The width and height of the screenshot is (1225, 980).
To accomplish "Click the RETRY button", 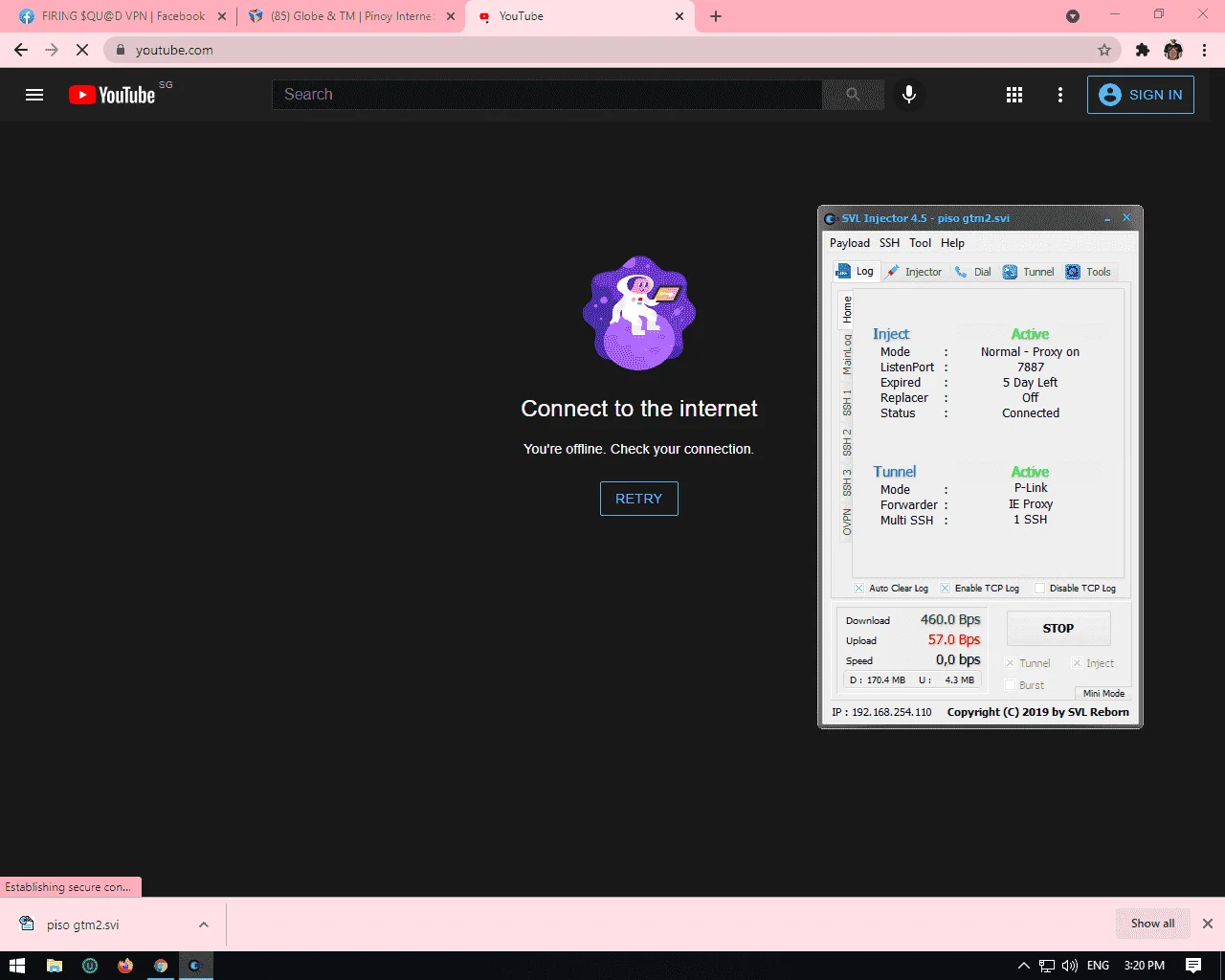I will [638, 499].
